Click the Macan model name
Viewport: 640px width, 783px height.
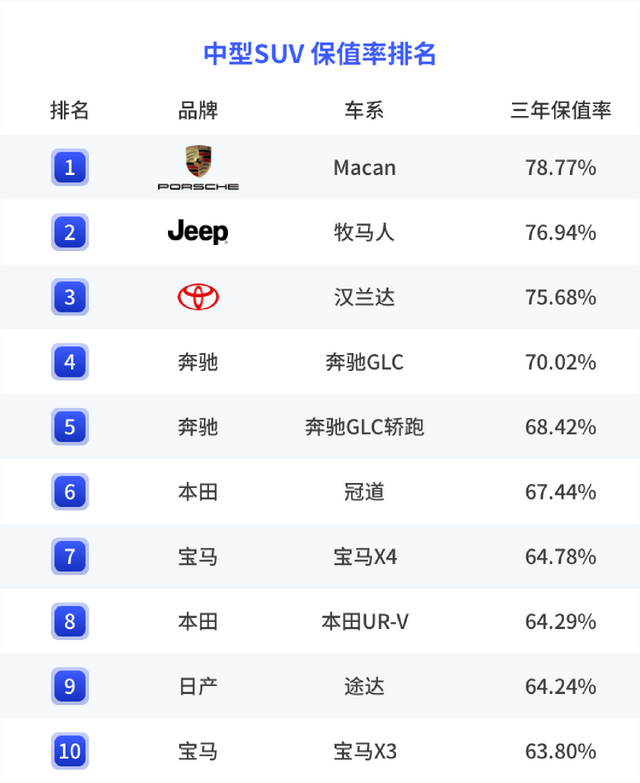coord(364,167)
